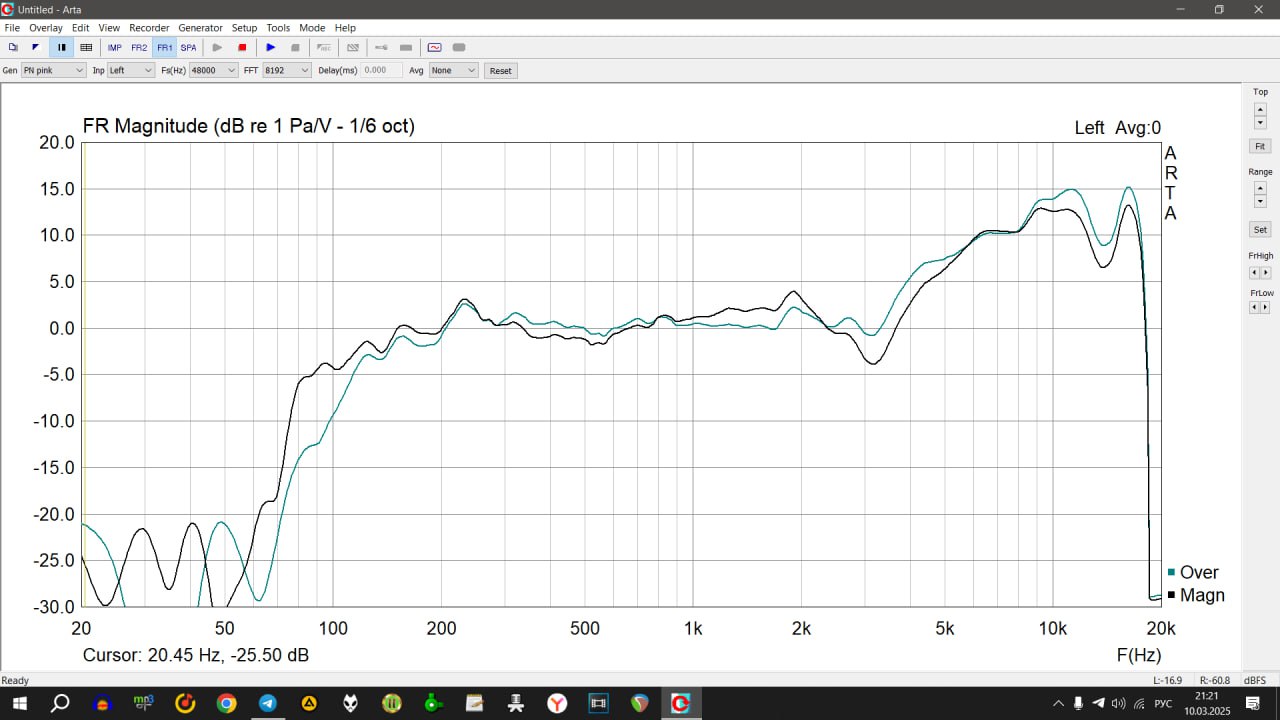Click the REC toolbar icon
The width and height of the screenshot is (1280, 720).
324,47
